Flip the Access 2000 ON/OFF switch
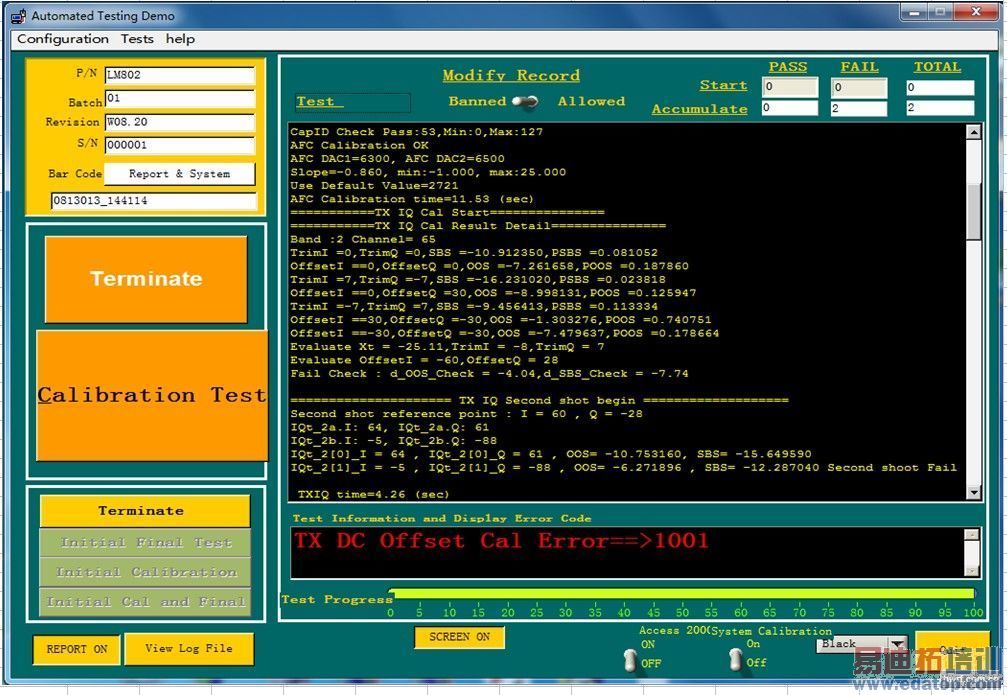This screenshot has width=1007, height=695. [630, 659]
